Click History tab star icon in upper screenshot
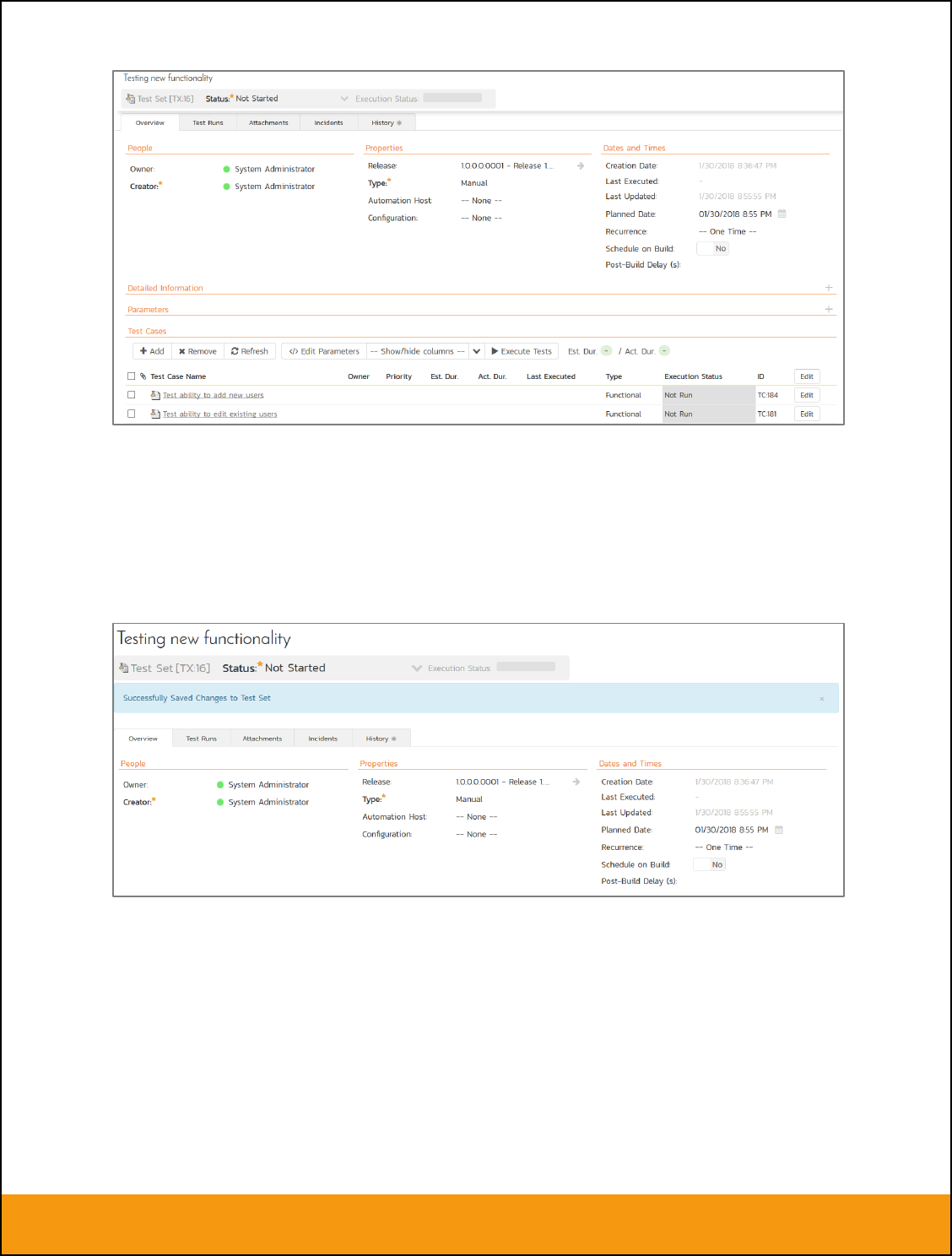 (399, 123)
